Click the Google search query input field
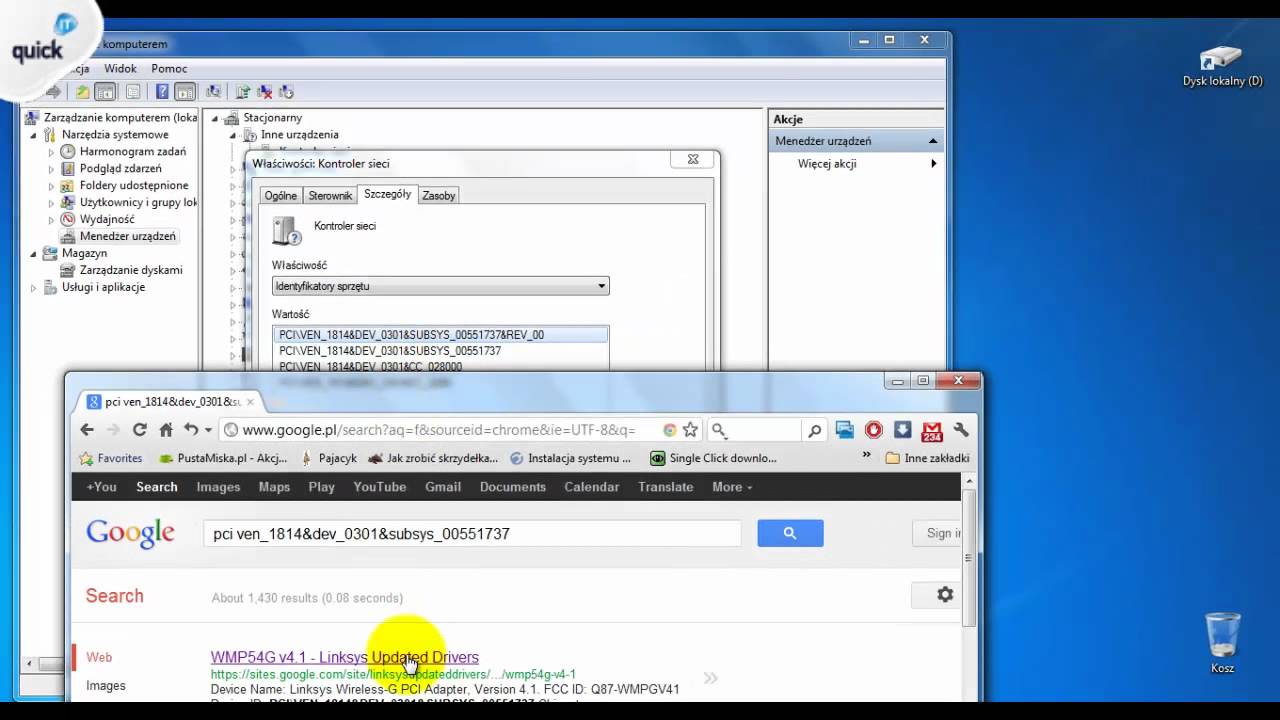The width and height of the screenshot is (1280, 720). click(472, 533)
